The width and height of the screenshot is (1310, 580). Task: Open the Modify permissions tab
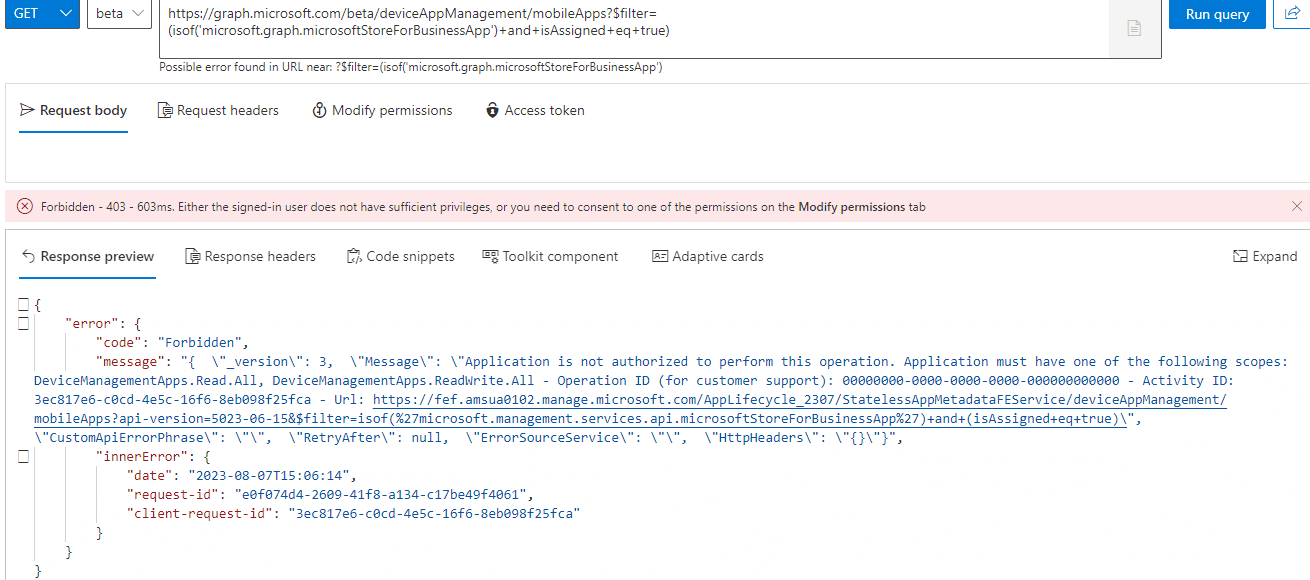(x=382, y=111)
